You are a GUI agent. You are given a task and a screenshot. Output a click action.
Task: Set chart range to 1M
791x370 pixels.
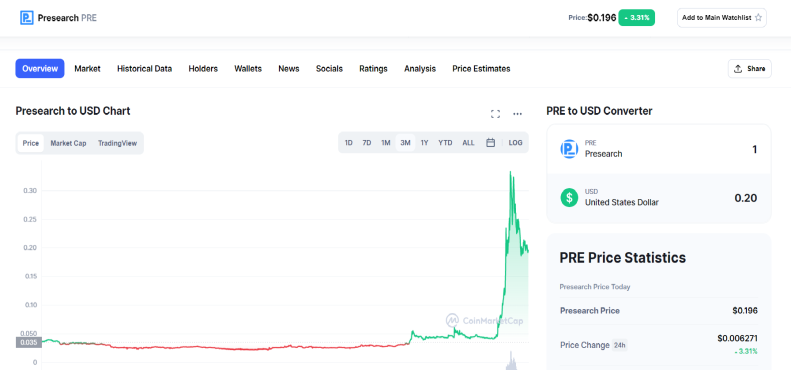[x=386, y=143]
